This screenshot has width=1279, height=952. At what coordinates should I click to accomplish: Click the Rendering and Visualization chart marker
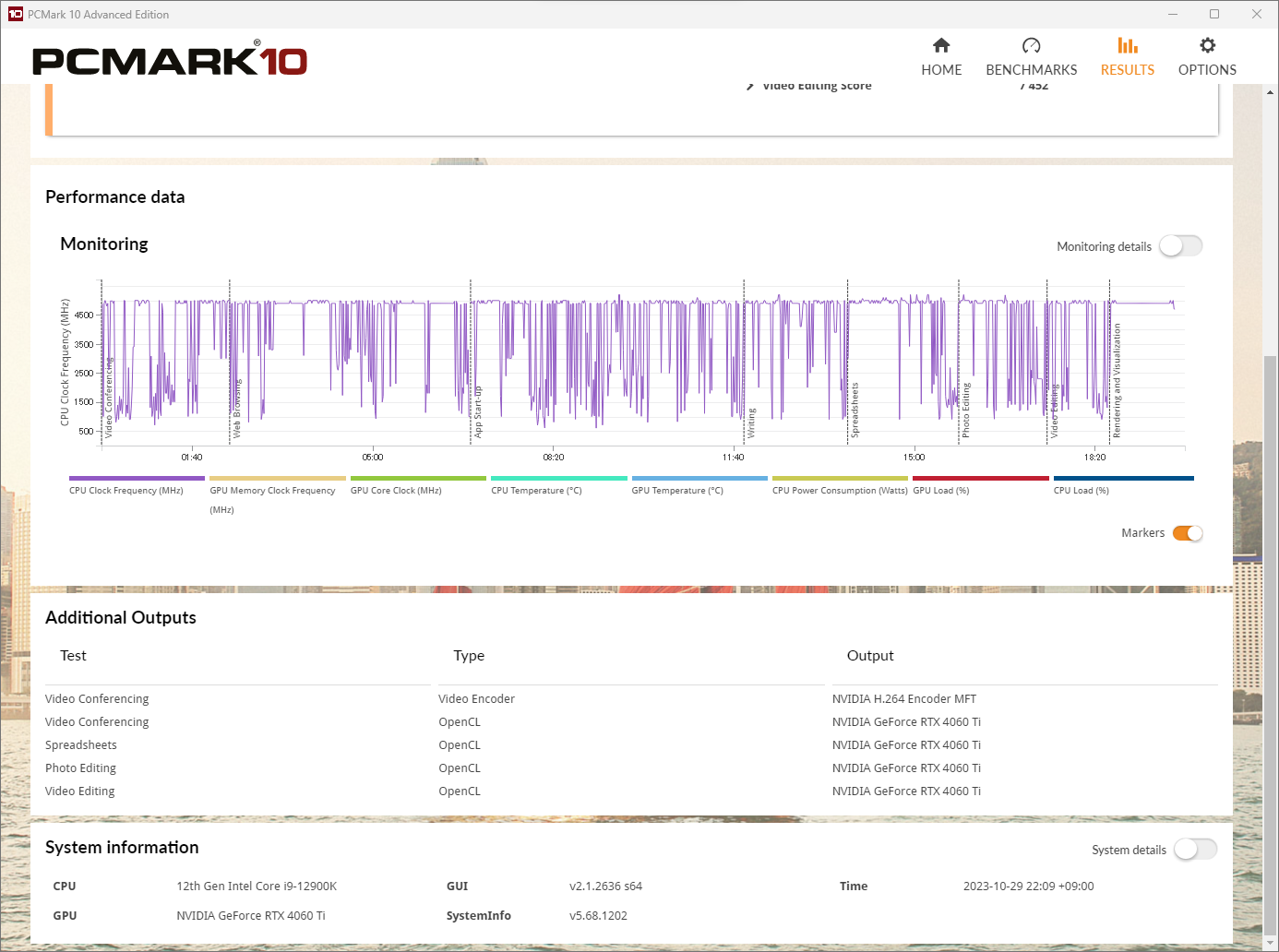pos(1117,380)
